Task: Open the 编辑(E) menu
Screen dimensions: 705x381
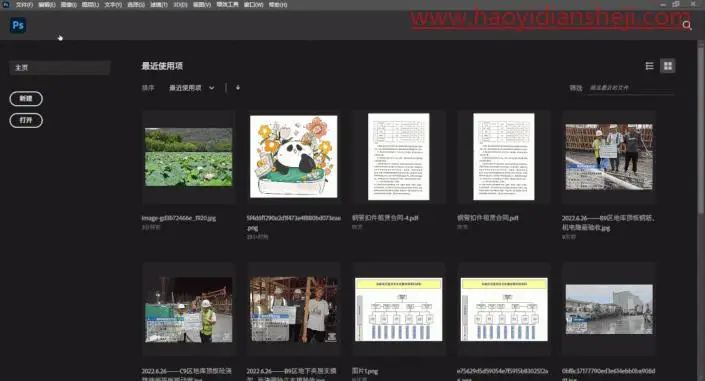Action: (47, 4)
